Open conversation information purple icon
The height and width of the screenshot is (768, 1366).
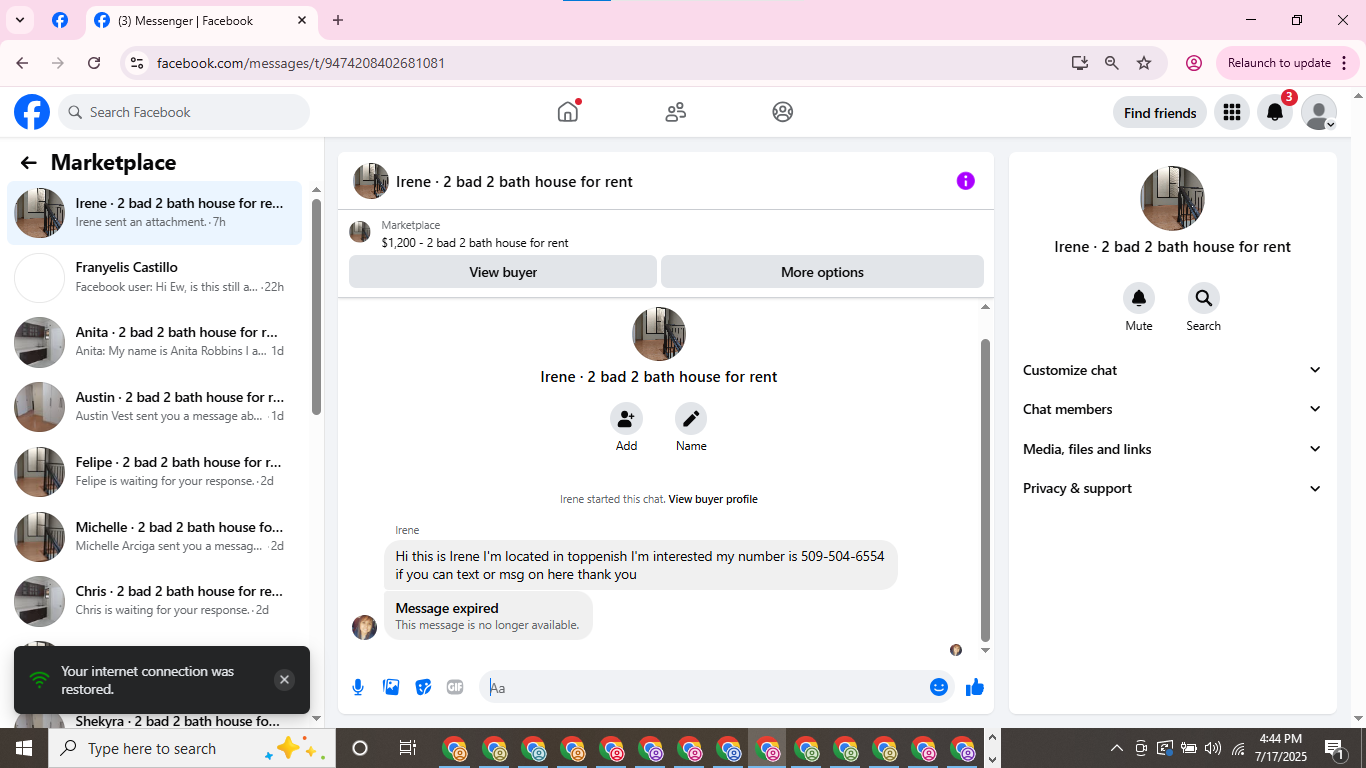[965, 181]
